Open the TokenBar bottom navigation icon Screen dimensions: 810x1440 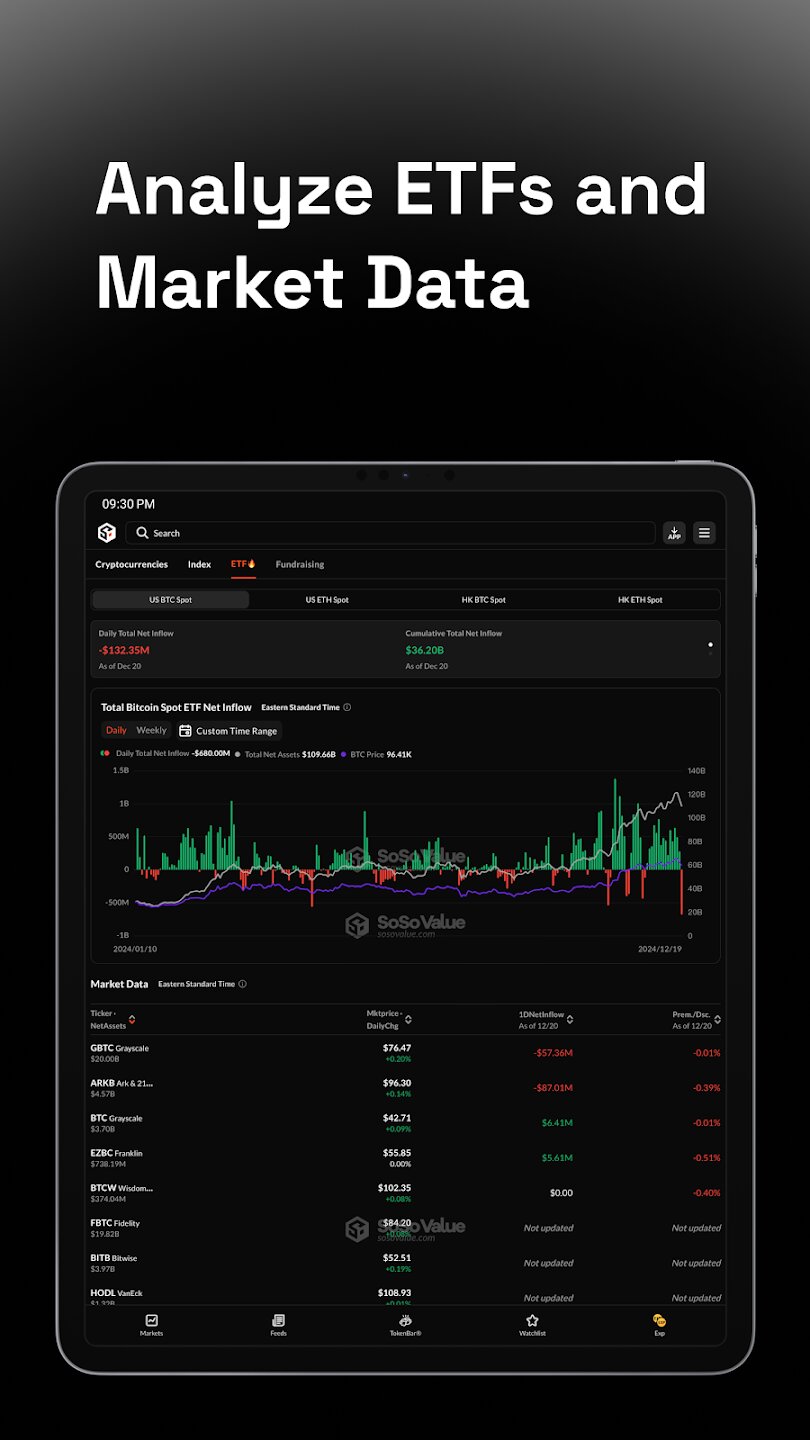pos(405,1321)
